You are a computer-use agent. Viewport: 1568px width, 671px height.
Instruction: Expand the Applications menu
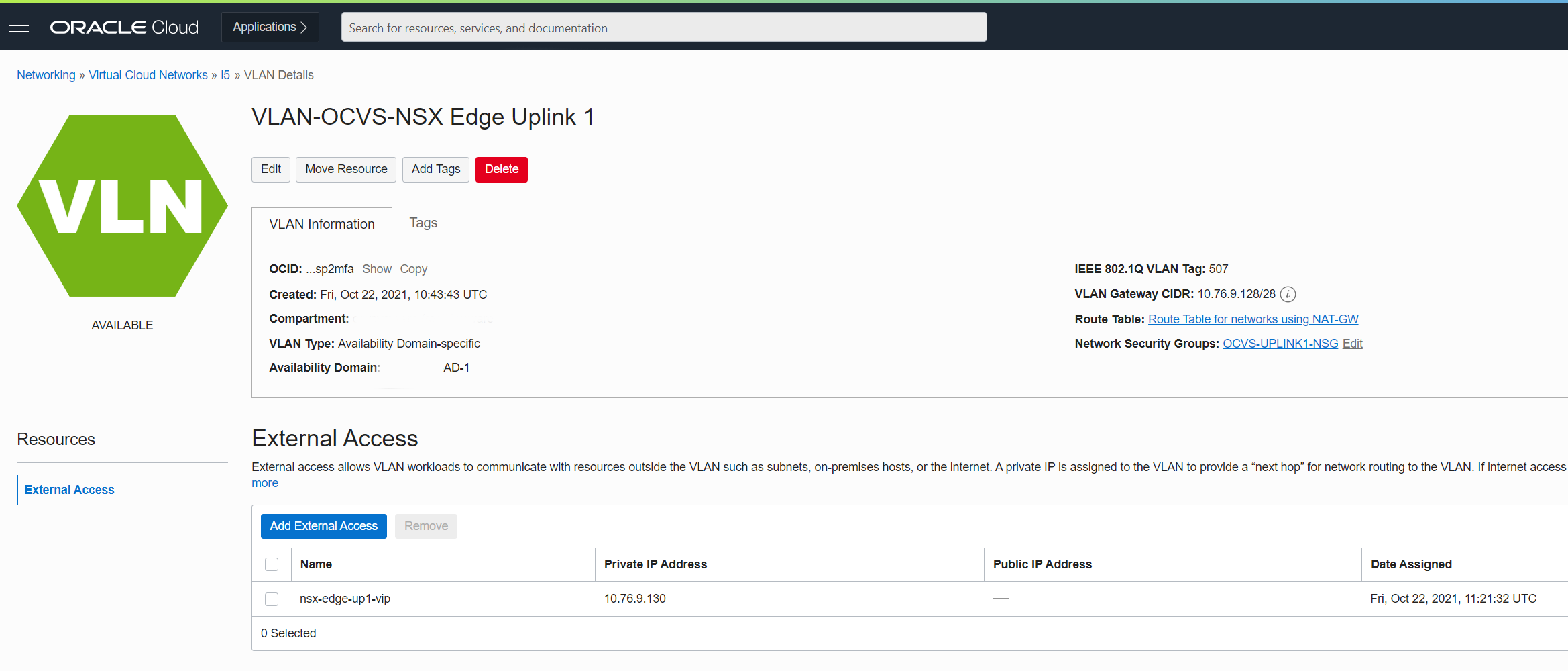(270, 27)
